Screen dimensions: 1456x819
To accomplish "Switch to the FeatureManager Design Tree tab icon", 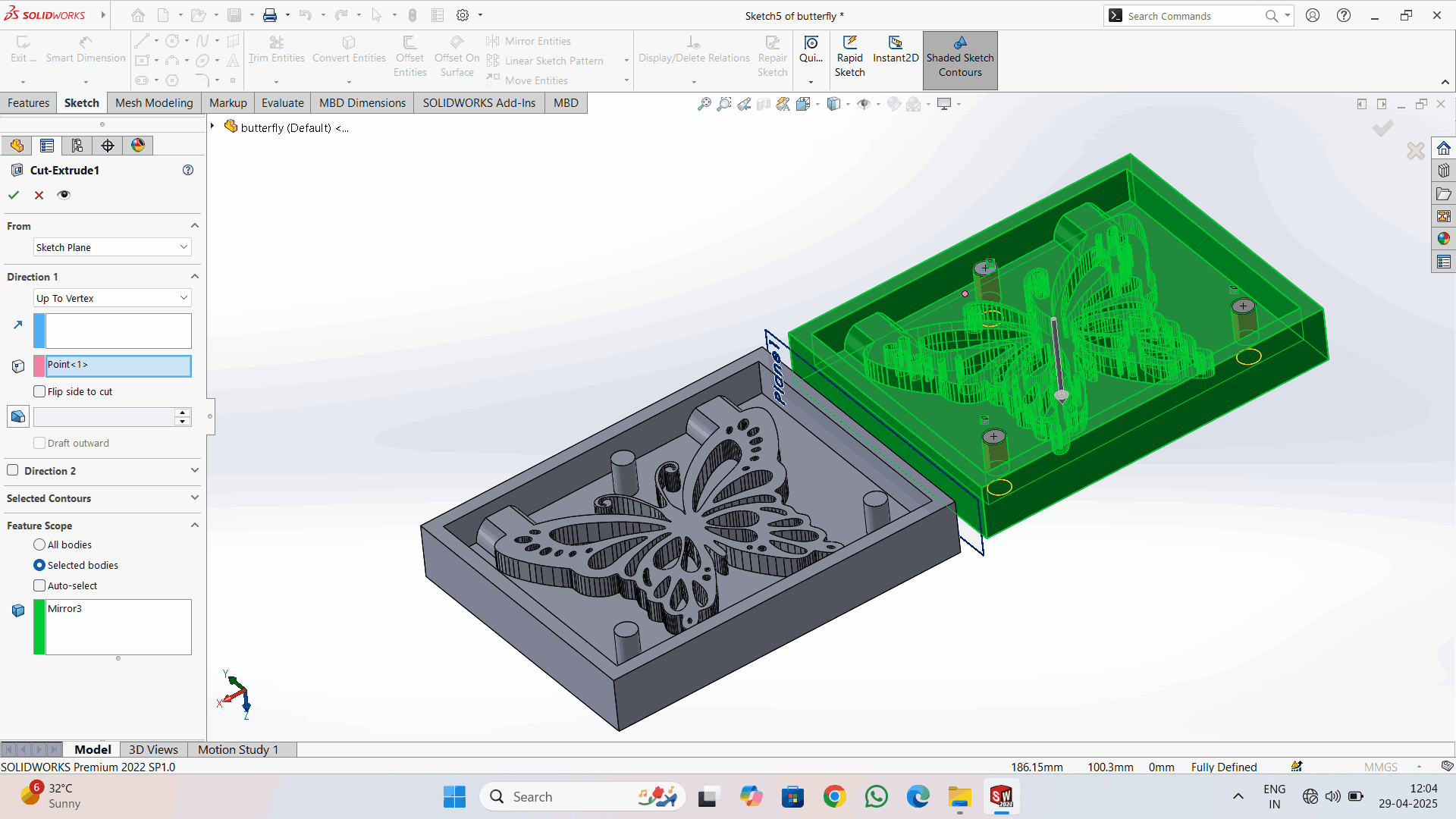I will pyautogui.click(x=17, y=146).
